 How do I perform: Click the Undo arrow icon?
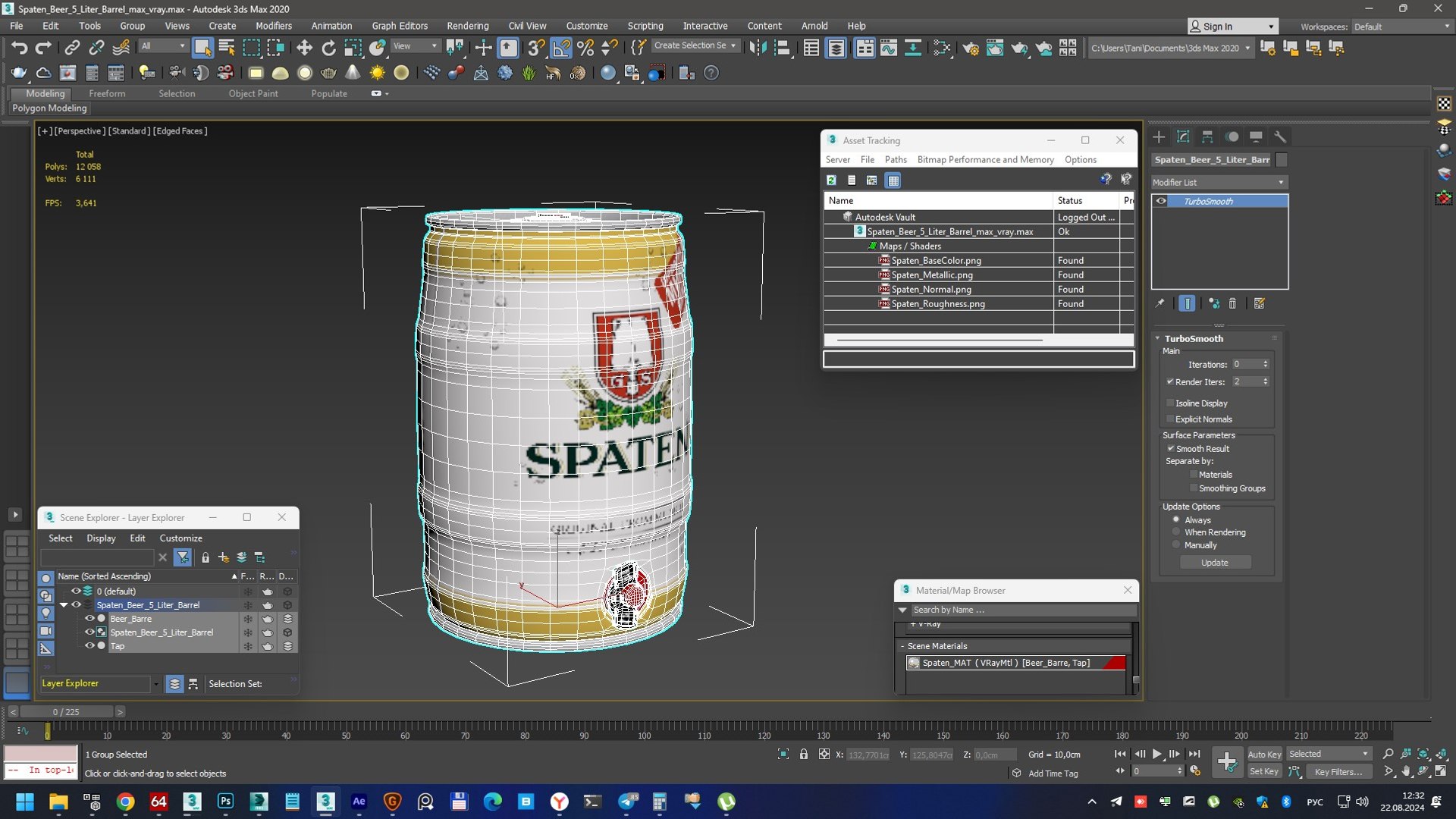[19, 48]
